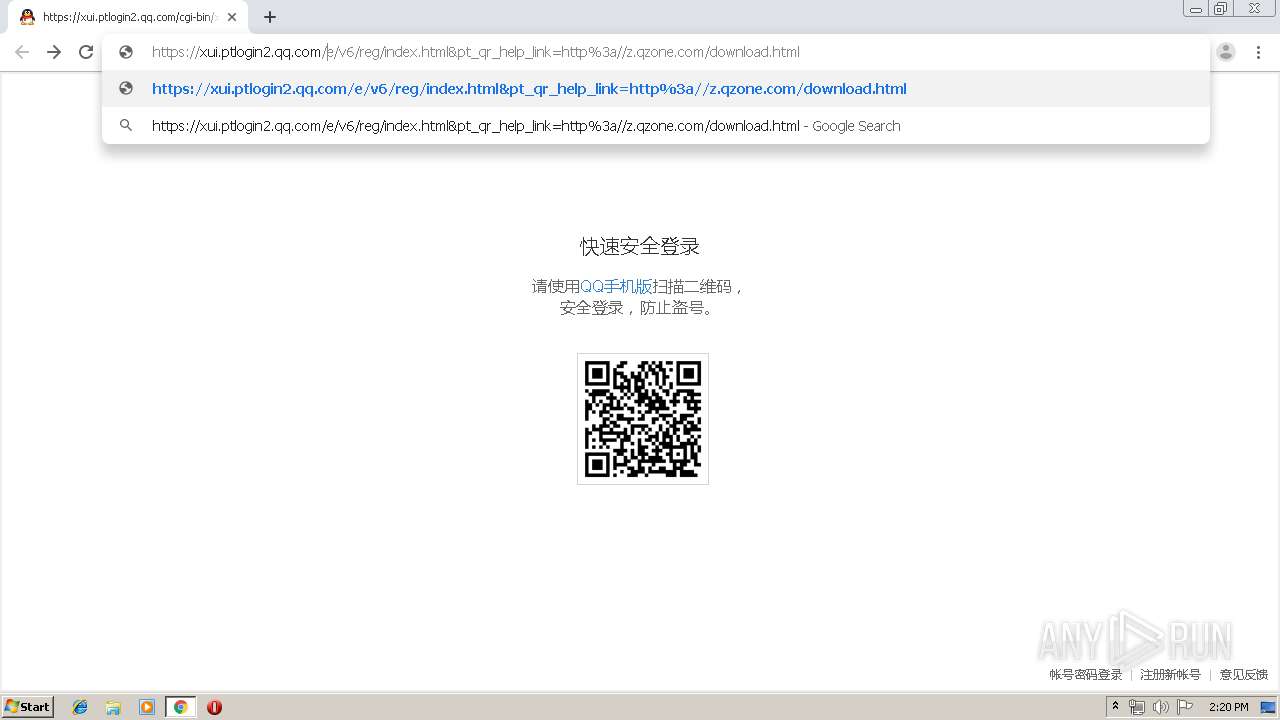
Task: Click the taskbar clock 2:20 PM
Action: tap(1228, 707)
